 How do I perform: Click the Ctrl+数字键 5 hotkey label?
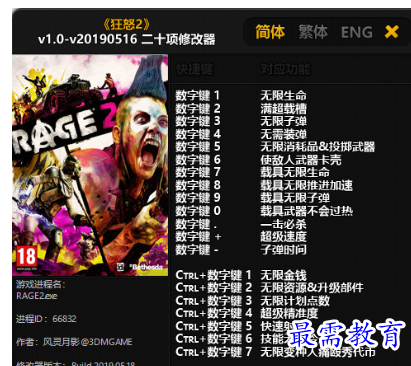(x=214, y=326)
